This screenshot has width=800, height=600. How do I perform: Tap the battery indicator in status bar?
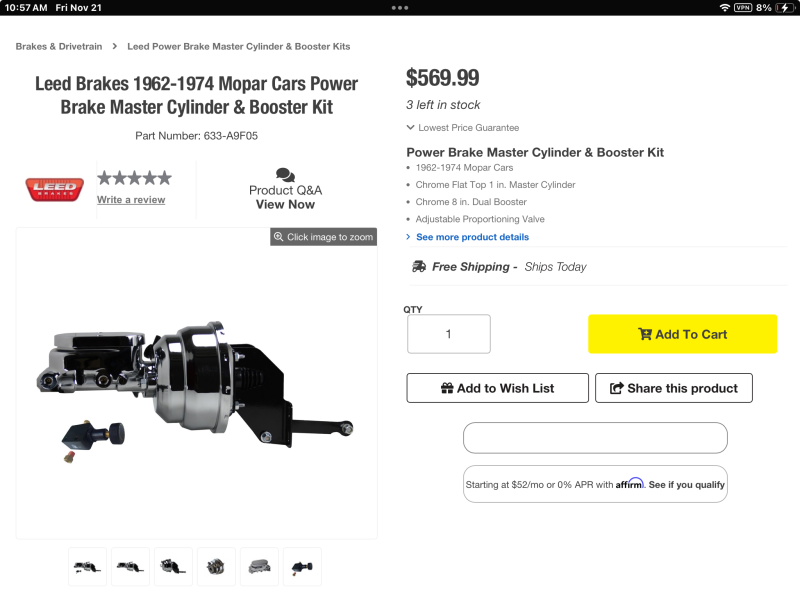[784, 7]
